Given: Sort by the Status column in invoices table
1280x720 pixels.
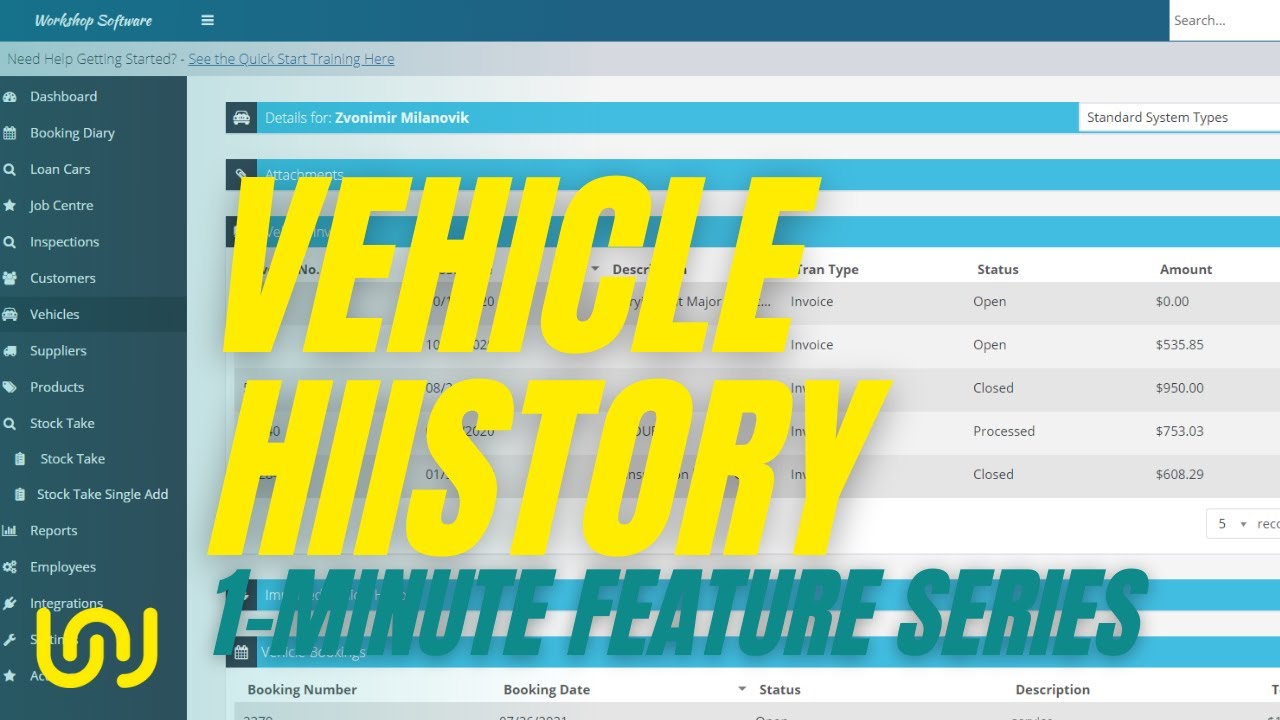Looking at the screenshot, I should point(997,270).
